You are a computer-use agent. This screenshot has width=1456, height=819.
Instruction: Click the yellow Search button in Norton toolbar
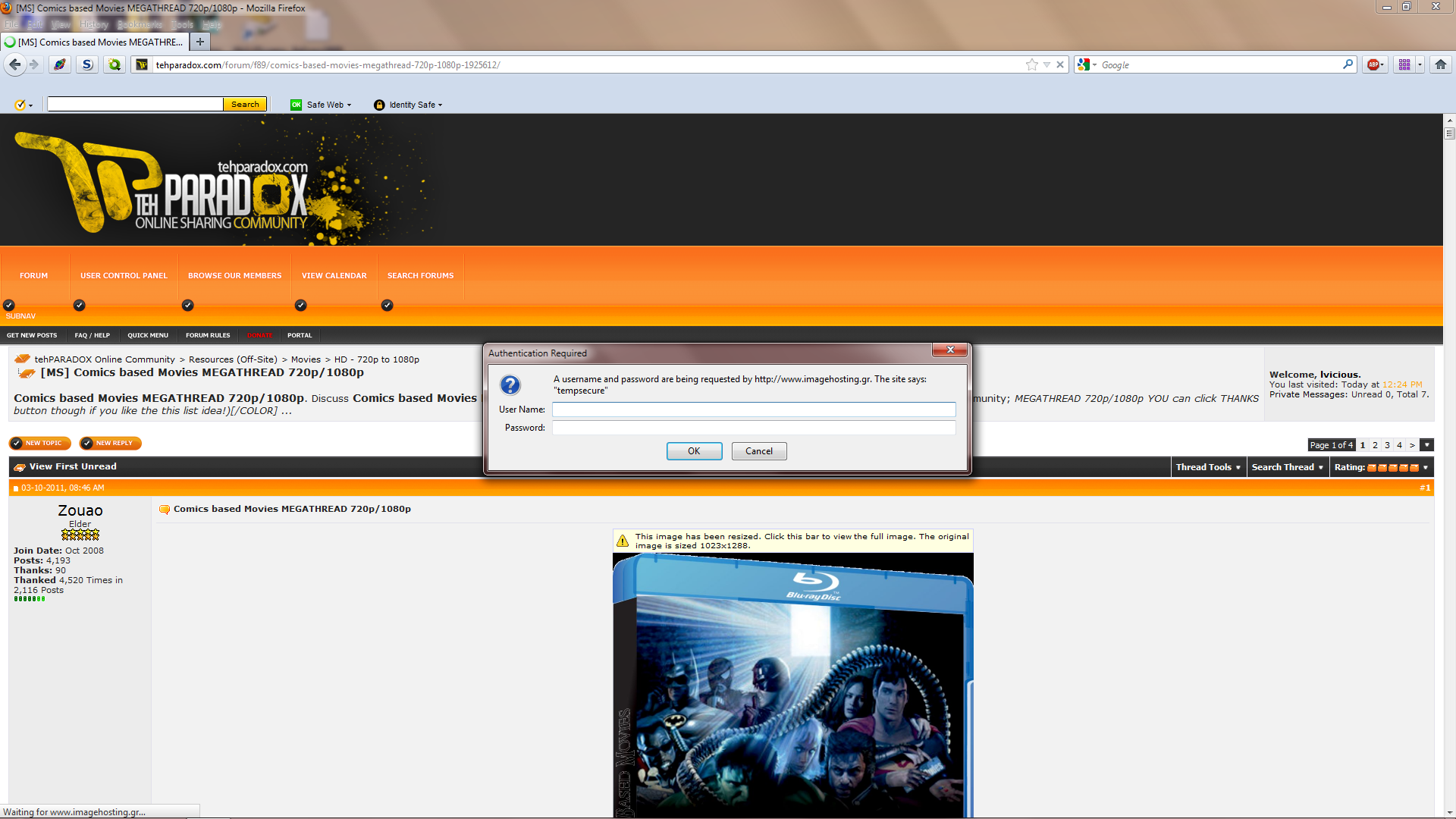click(x=245, y=104)
